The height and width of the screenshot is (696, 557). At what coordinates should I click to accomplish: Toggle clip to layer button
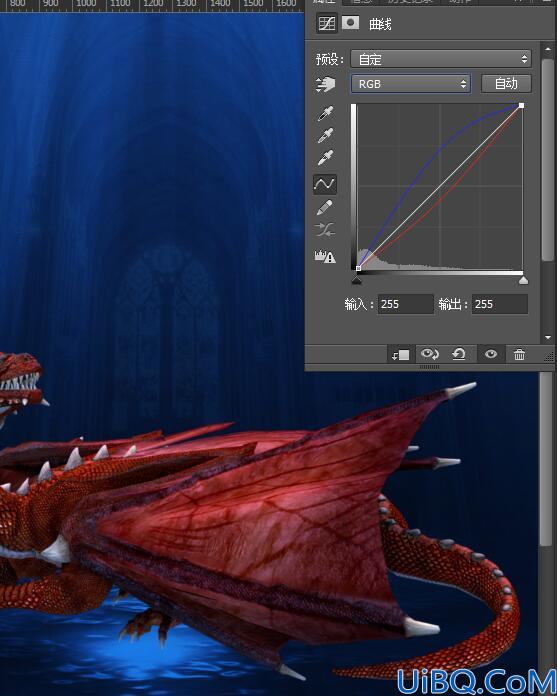click(x=400, y=354)
